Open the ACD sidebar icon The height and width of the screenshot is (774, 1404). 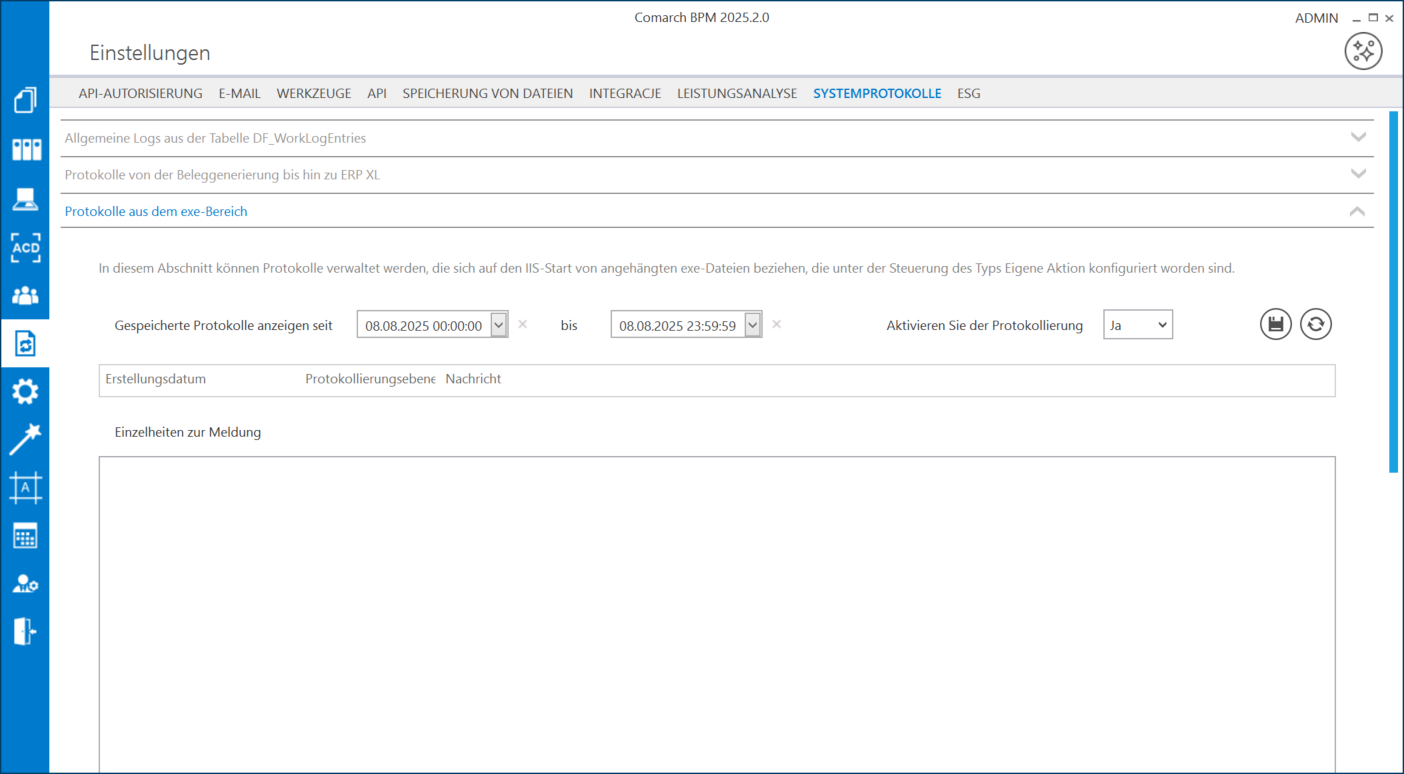(x=25, y=247)
